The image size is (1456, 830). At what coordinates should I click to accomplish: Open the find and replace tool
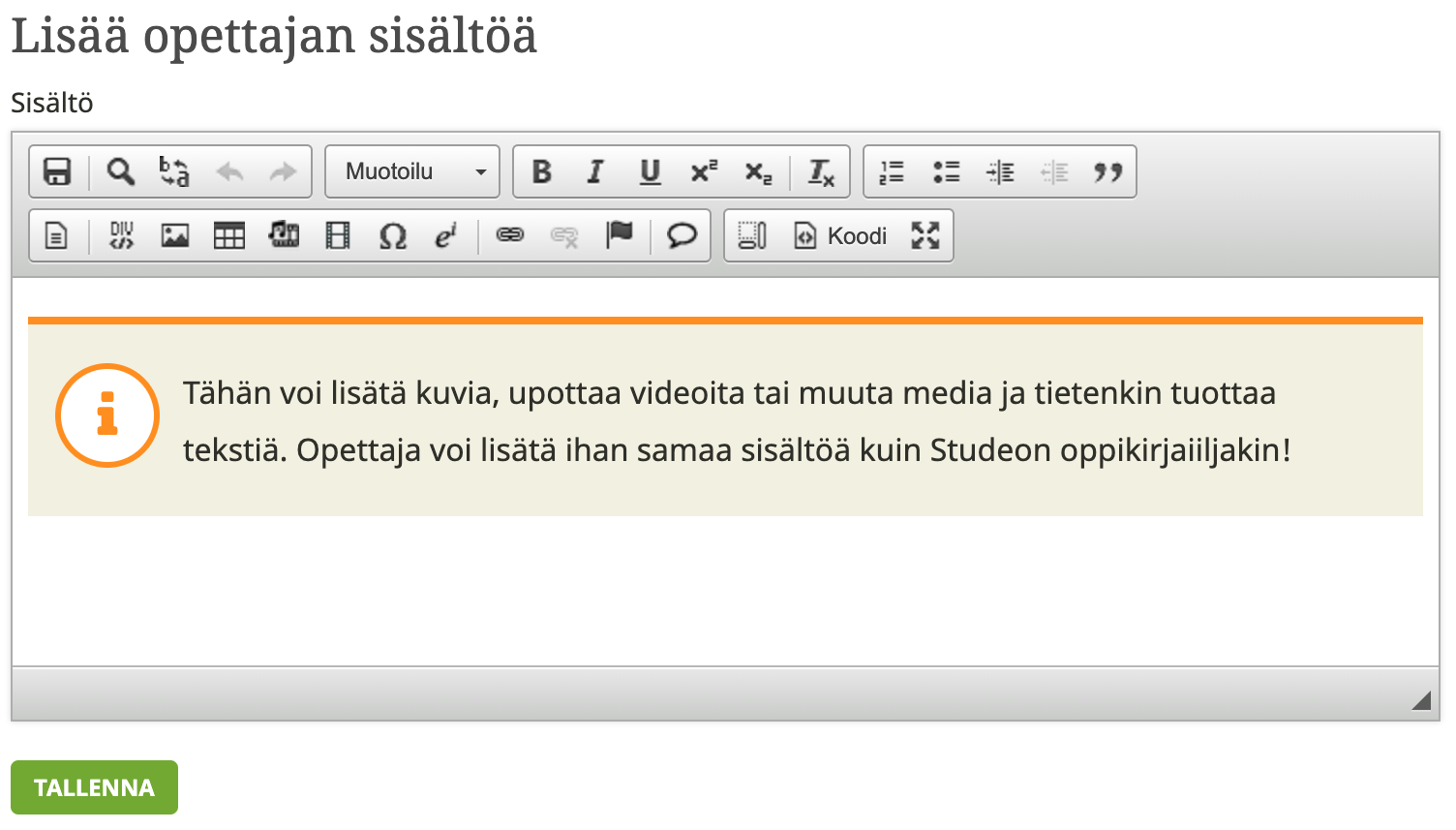pyautogui.click(x=174, y=171)
